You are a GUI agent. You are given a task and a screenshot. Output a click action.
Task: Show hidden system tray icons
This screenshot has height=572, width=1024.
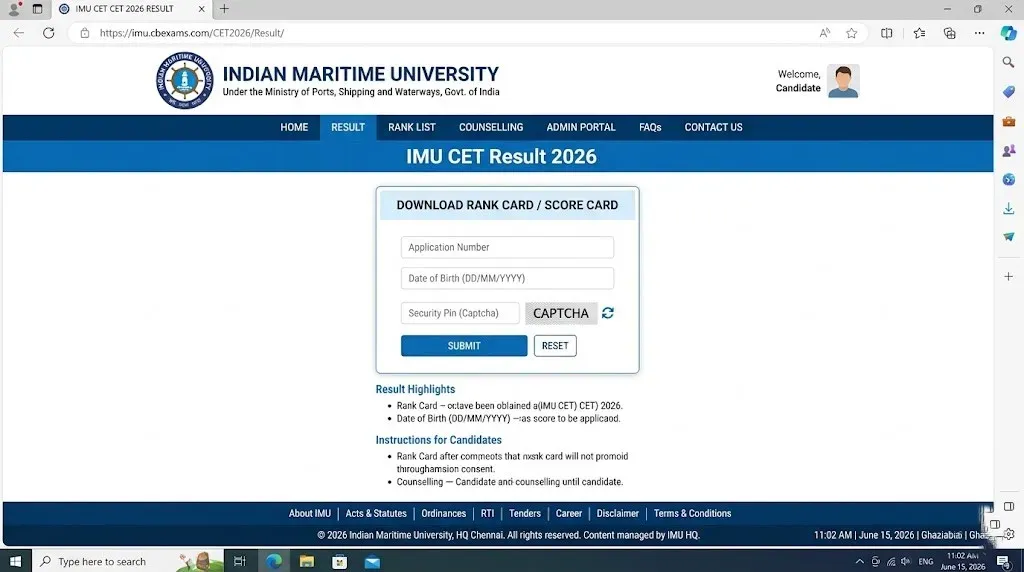859,562
